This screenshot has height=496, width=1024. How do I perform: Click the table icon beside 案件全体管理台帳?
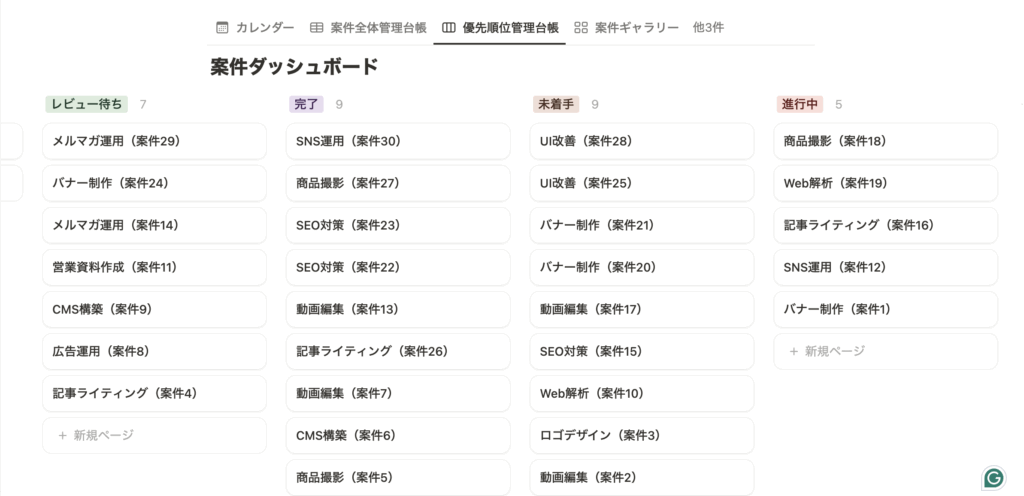[316, 27]
